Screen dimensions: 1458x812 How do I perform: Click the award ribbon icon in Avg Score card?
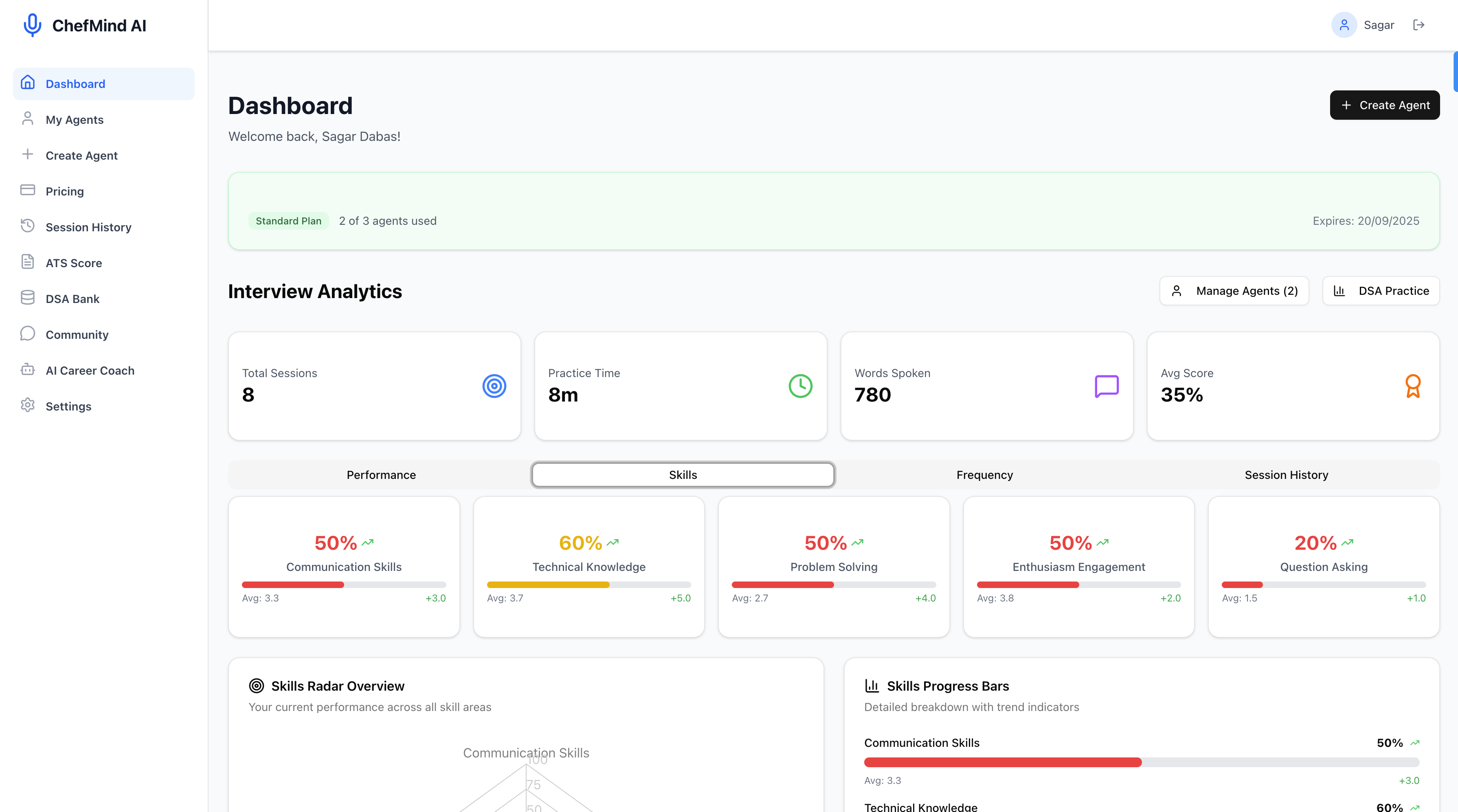(x=1413, y=386)
